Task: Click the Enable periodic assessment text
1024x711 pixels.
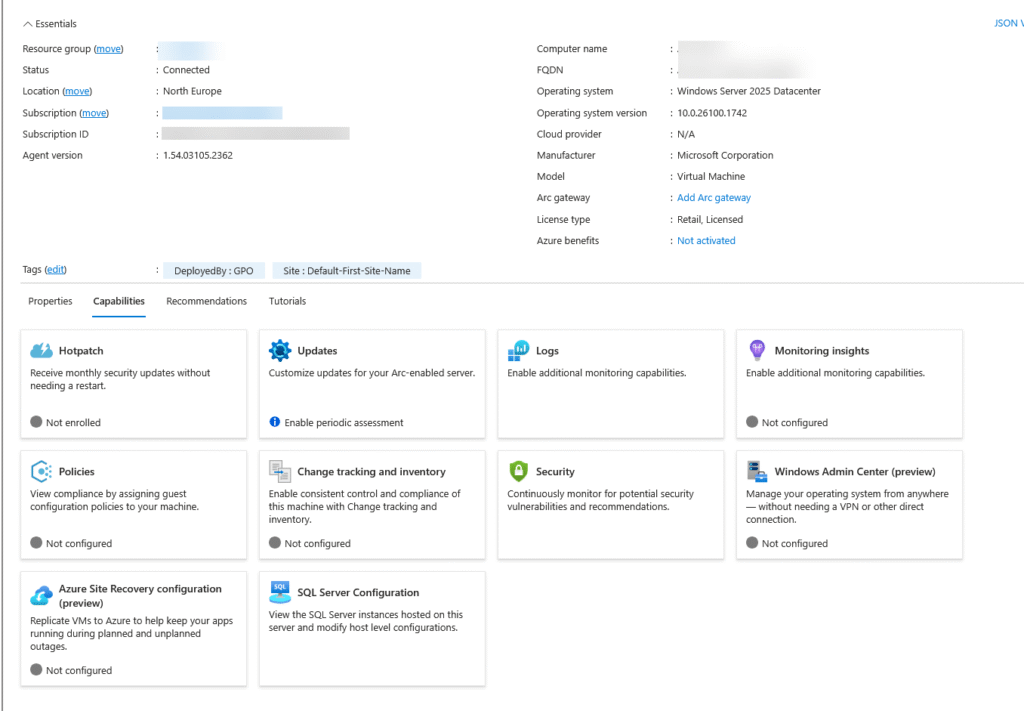Action: pyautogui.click(x=344, y=422)
